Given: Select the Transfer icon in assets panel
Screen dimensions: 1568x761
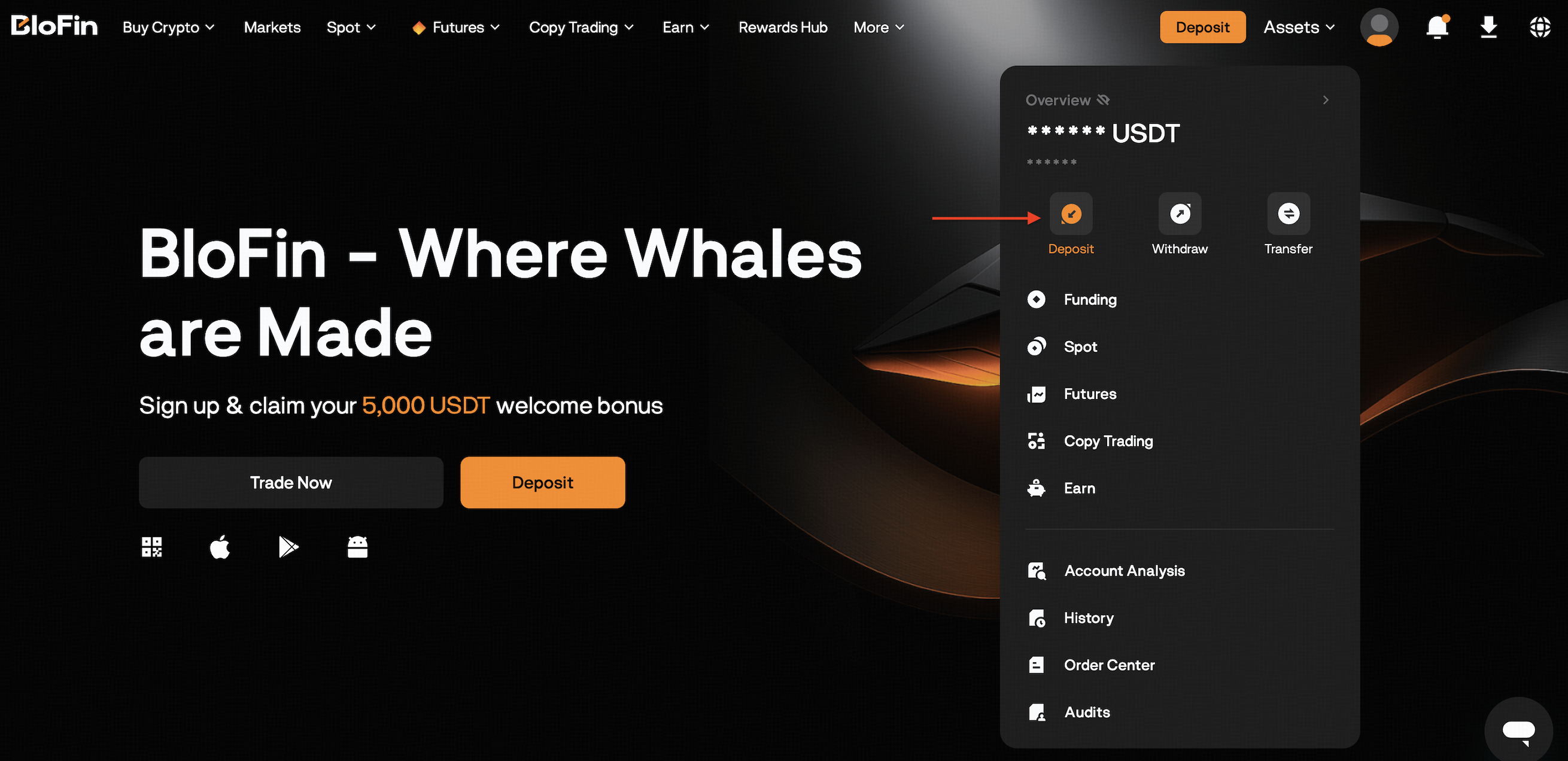Looking at the screenshot, I should tap(1289, 214).
